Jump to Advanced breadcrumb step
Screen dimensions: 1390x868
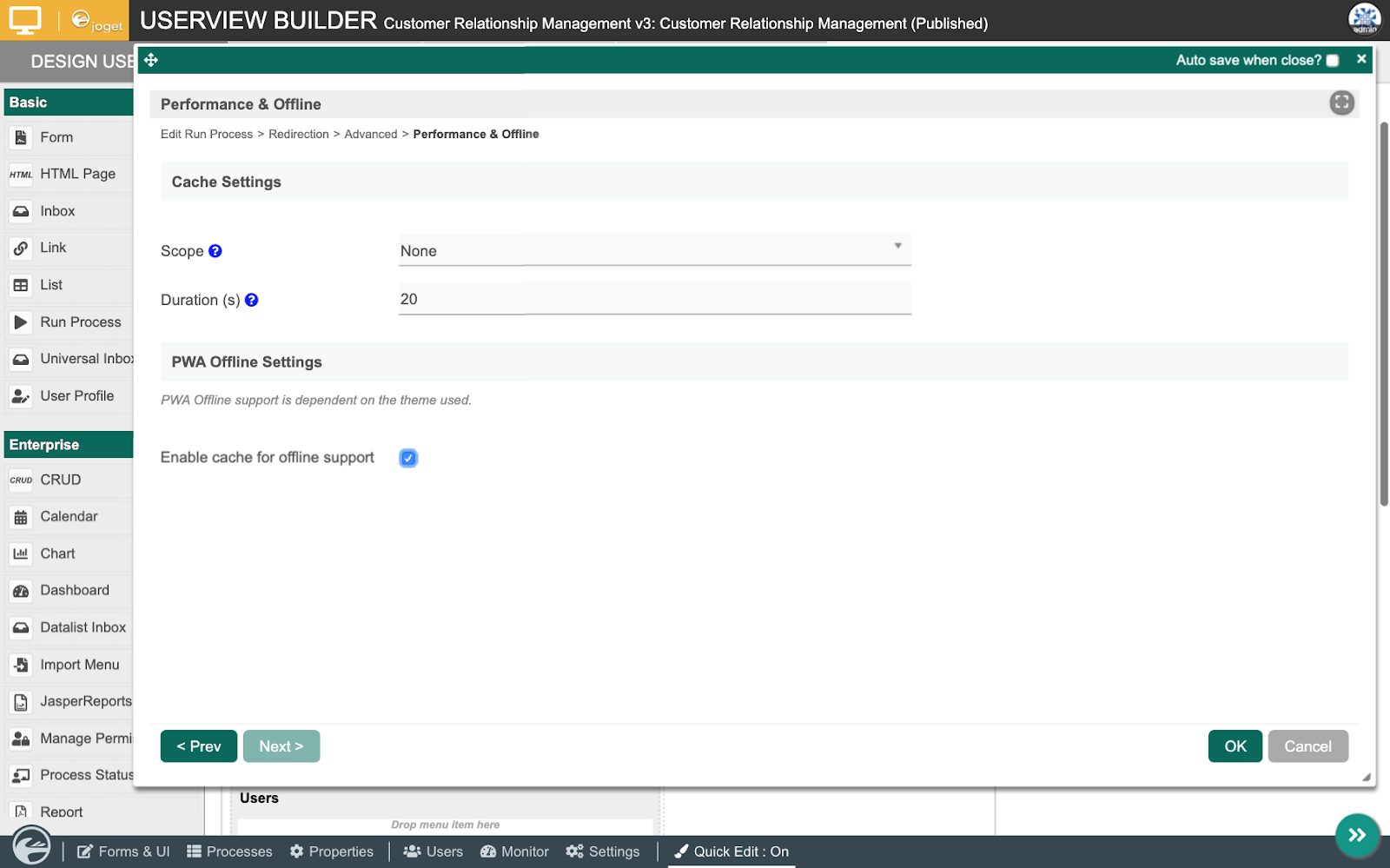371,134
